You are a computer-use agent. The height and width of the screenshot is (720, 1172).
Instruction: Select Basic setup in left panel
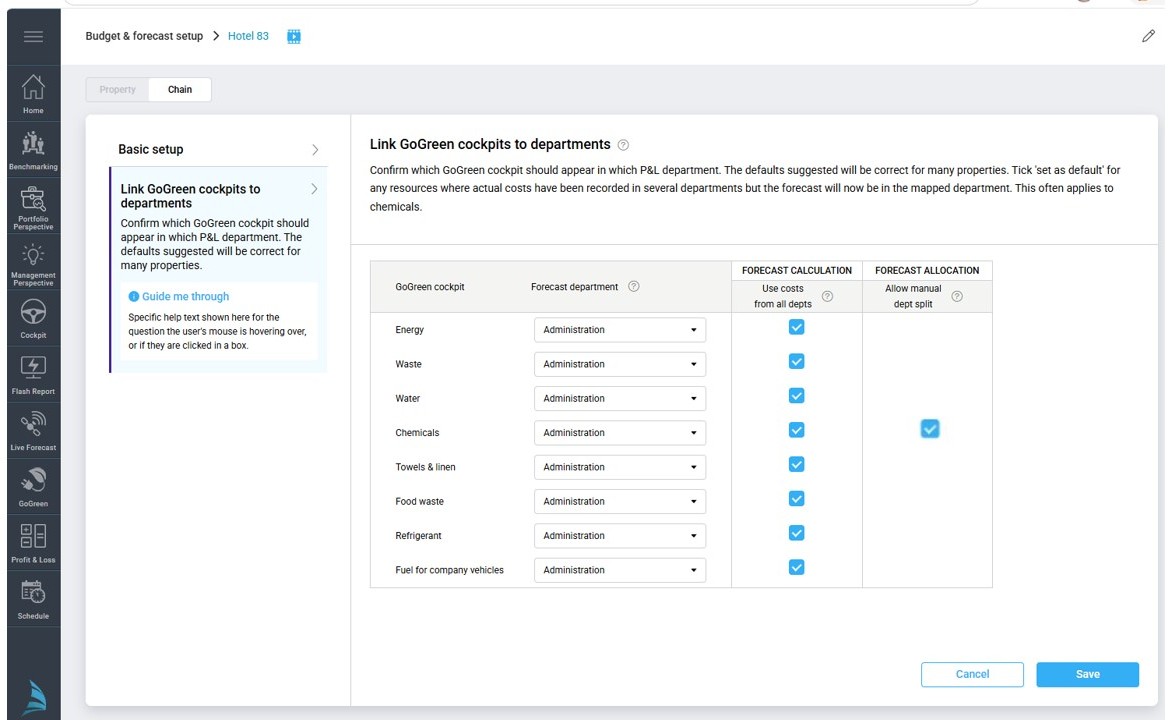tap(150, 150)
